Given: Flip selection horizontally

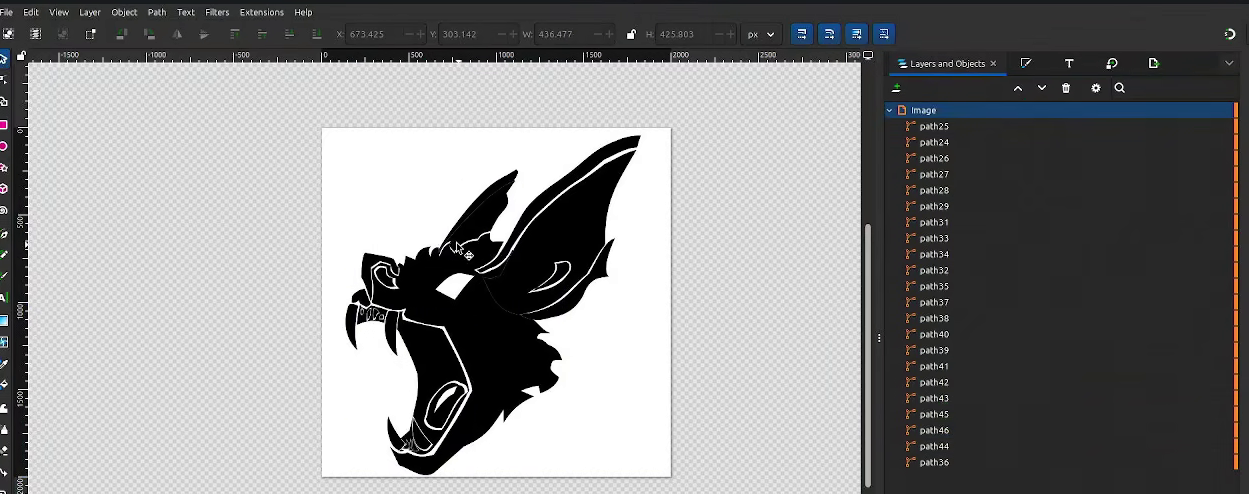Looking at the screenshot, I should pyautogui.click(x=177, y=33).
